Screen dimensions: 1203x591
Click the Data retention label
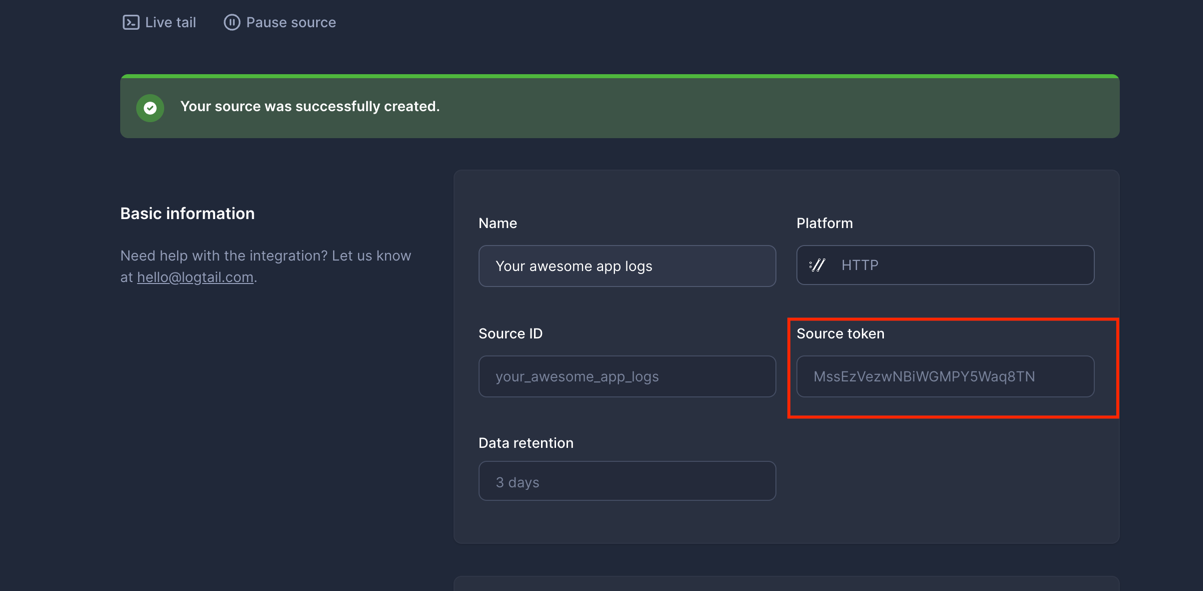tap(526, 442)
